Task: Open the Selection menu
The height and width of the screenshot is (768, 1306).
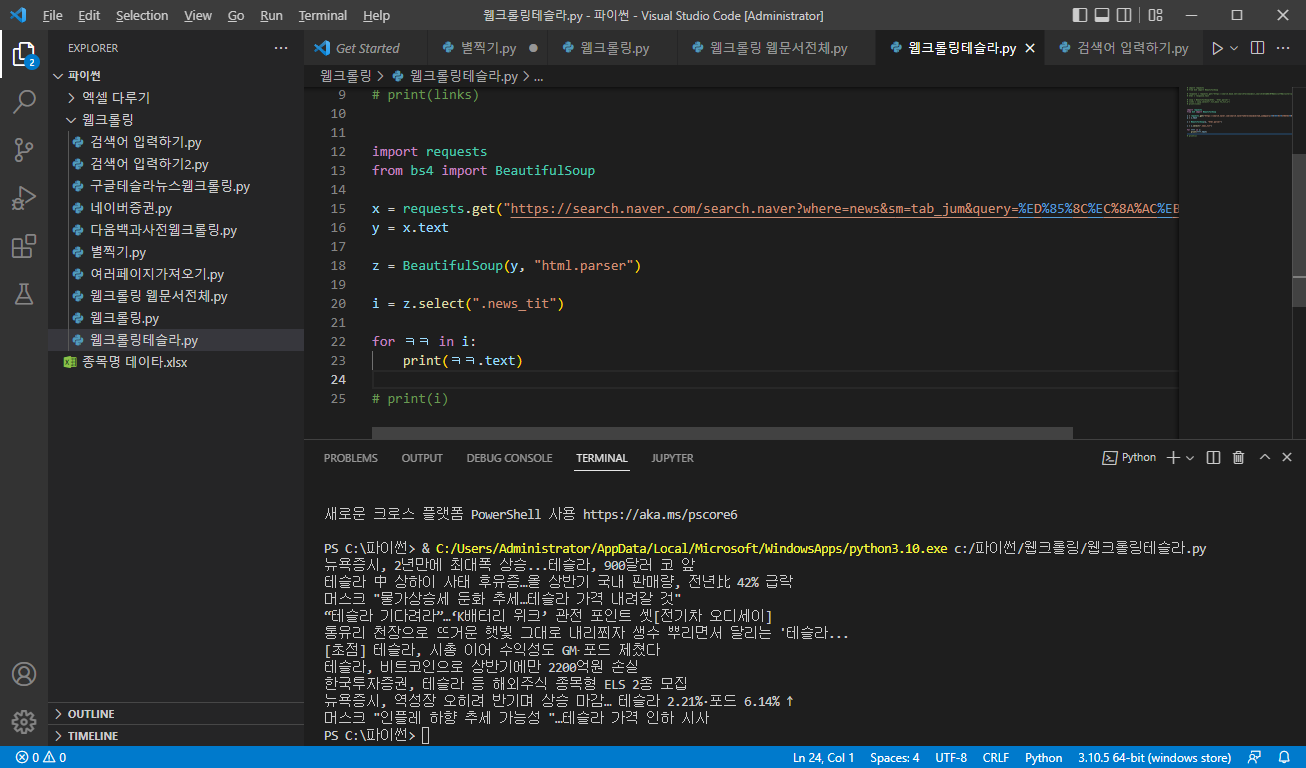Action: pos(142,15)
